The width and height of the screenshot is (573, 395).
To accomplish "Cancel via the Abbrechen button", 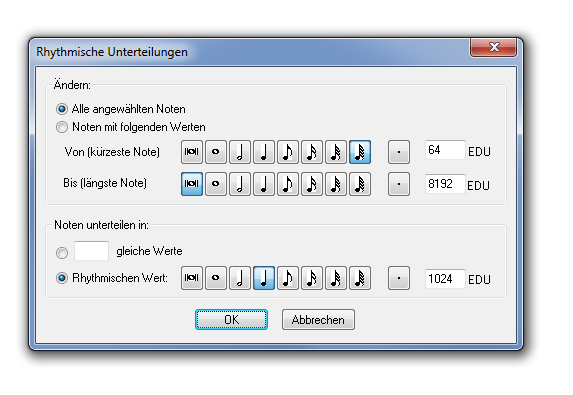I will pos(318,320).
